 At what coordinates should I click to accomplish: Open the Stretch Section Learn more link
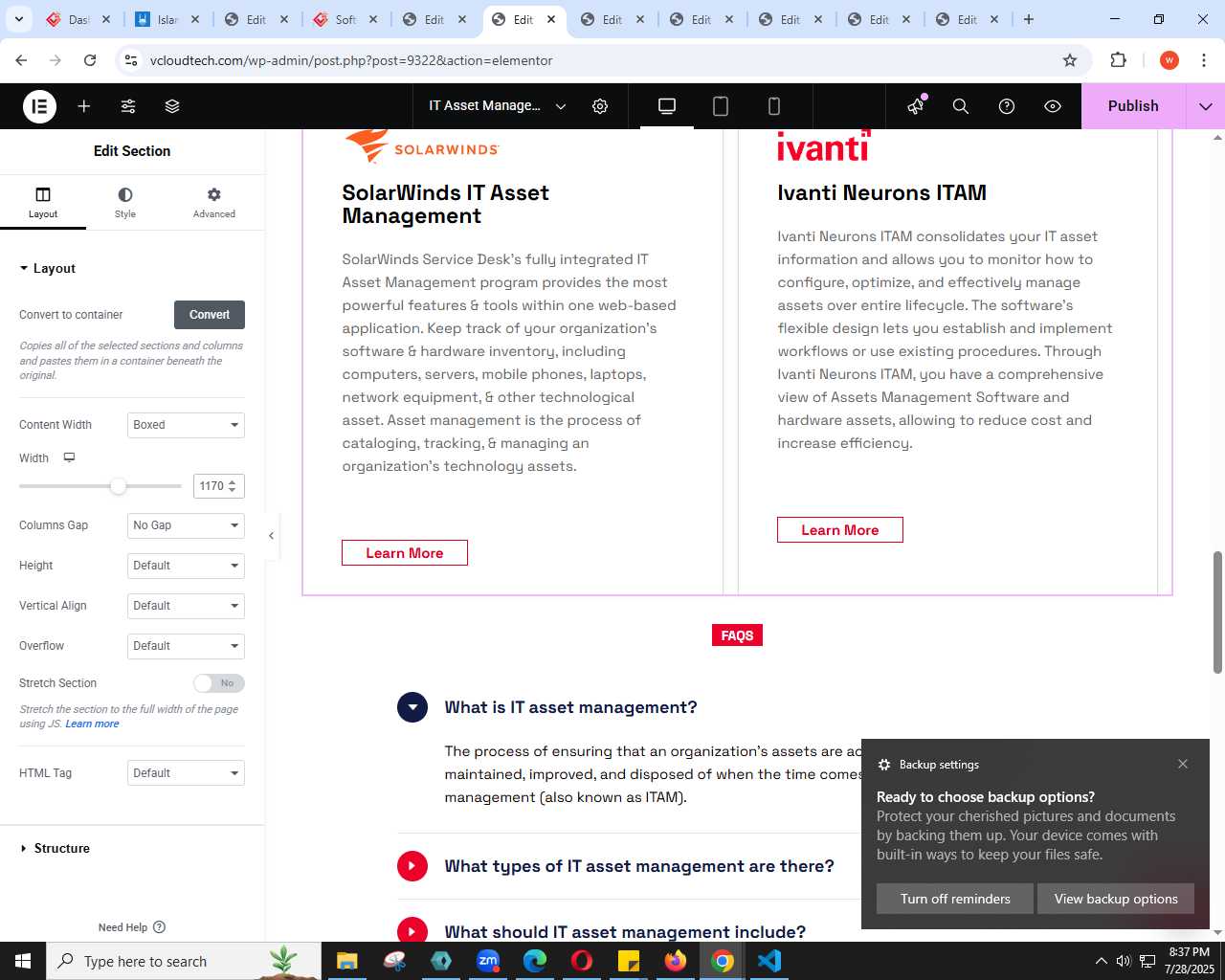click(92, 724)
